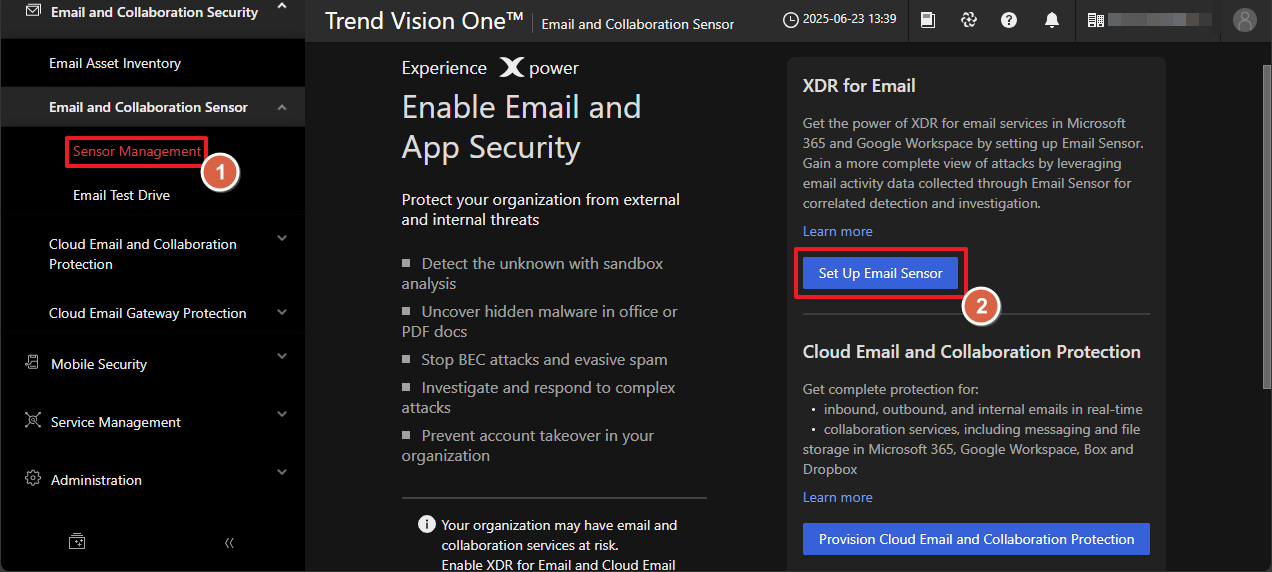Open Learn more link under XDR for Email
Viewport: 1272px width, 572px height.
837,231
